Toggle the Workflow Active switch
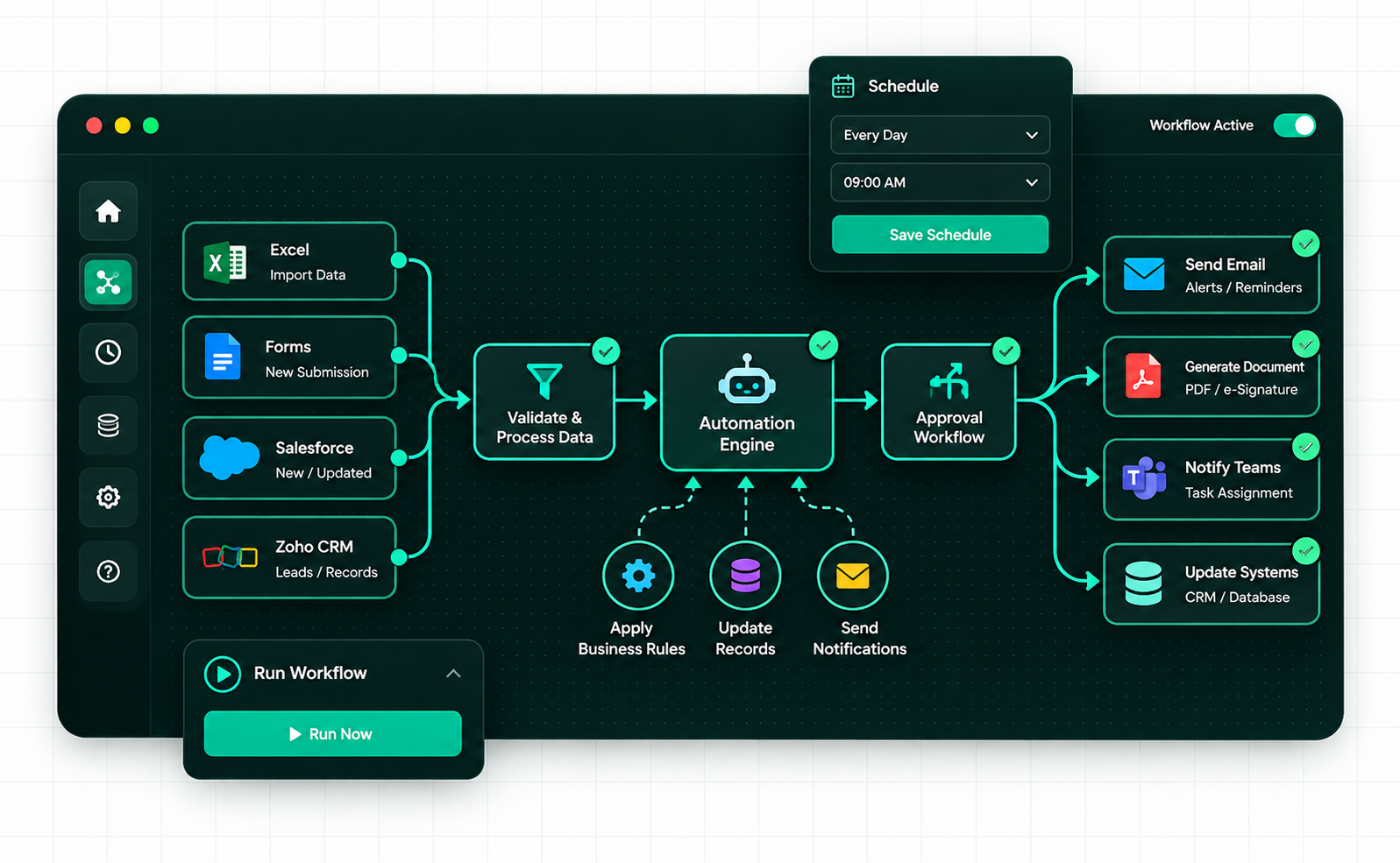 click(1295, 125)
